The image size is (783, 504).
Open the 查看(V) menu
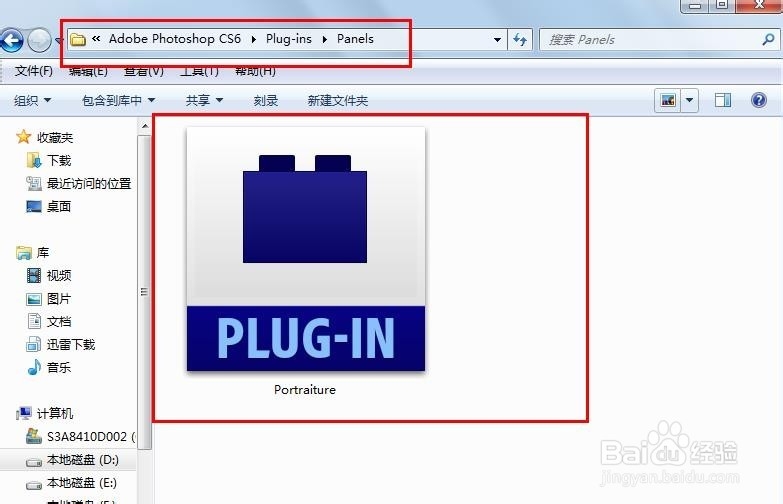tap(144, 71)
